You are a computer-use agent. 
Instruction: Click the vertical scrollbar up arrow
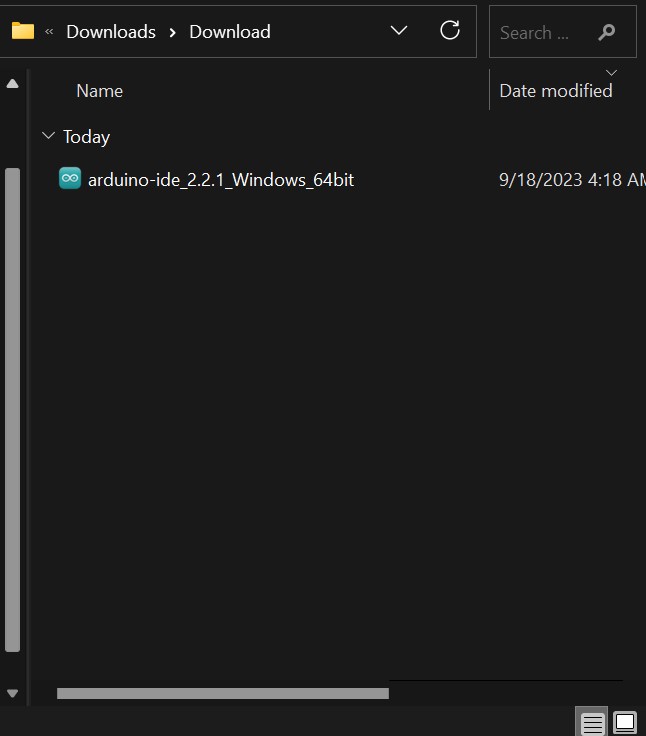[x=13, y=85]
